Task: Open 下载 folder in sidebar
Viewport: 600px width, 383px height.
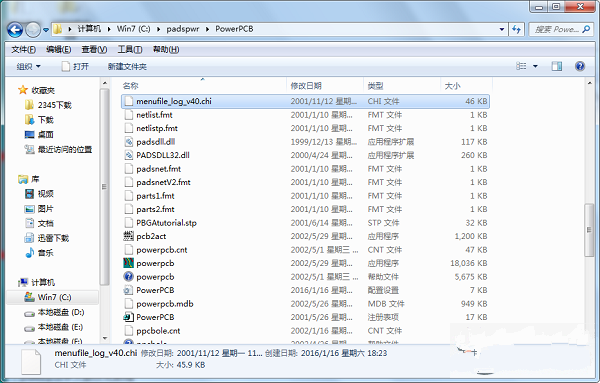Action: click(x=39, y=120)
